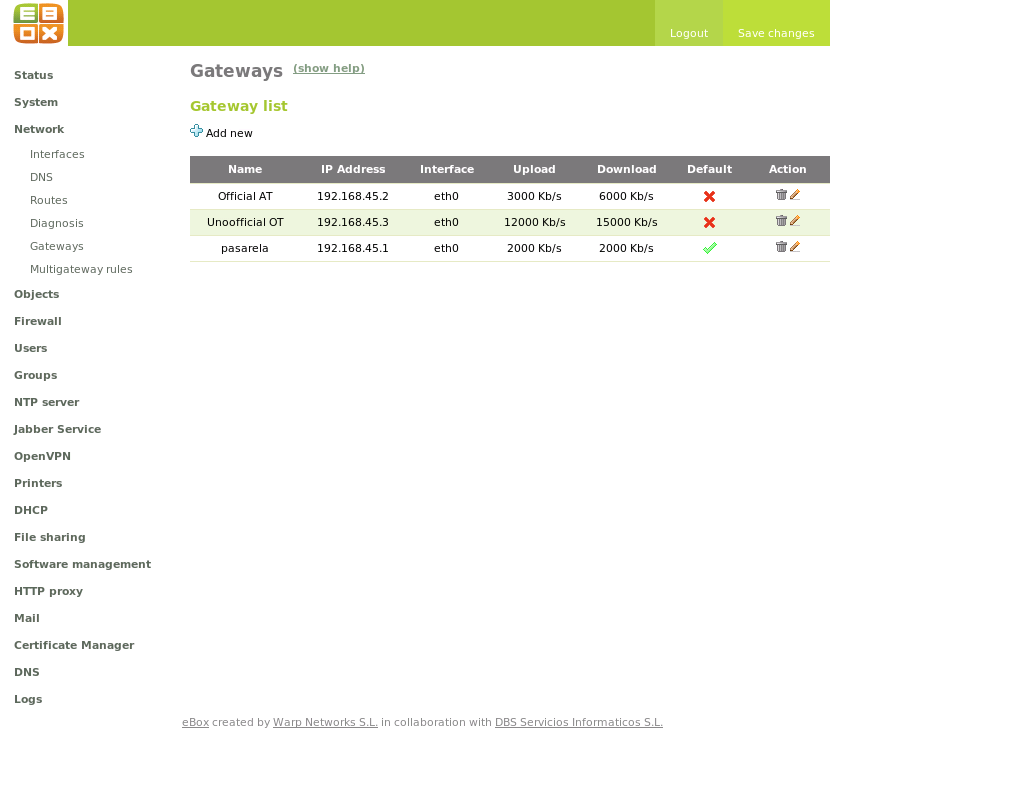Viewport: 1020px width, 809px height.
Task: Delete the Official AT gateway
Action: (781, 195)
